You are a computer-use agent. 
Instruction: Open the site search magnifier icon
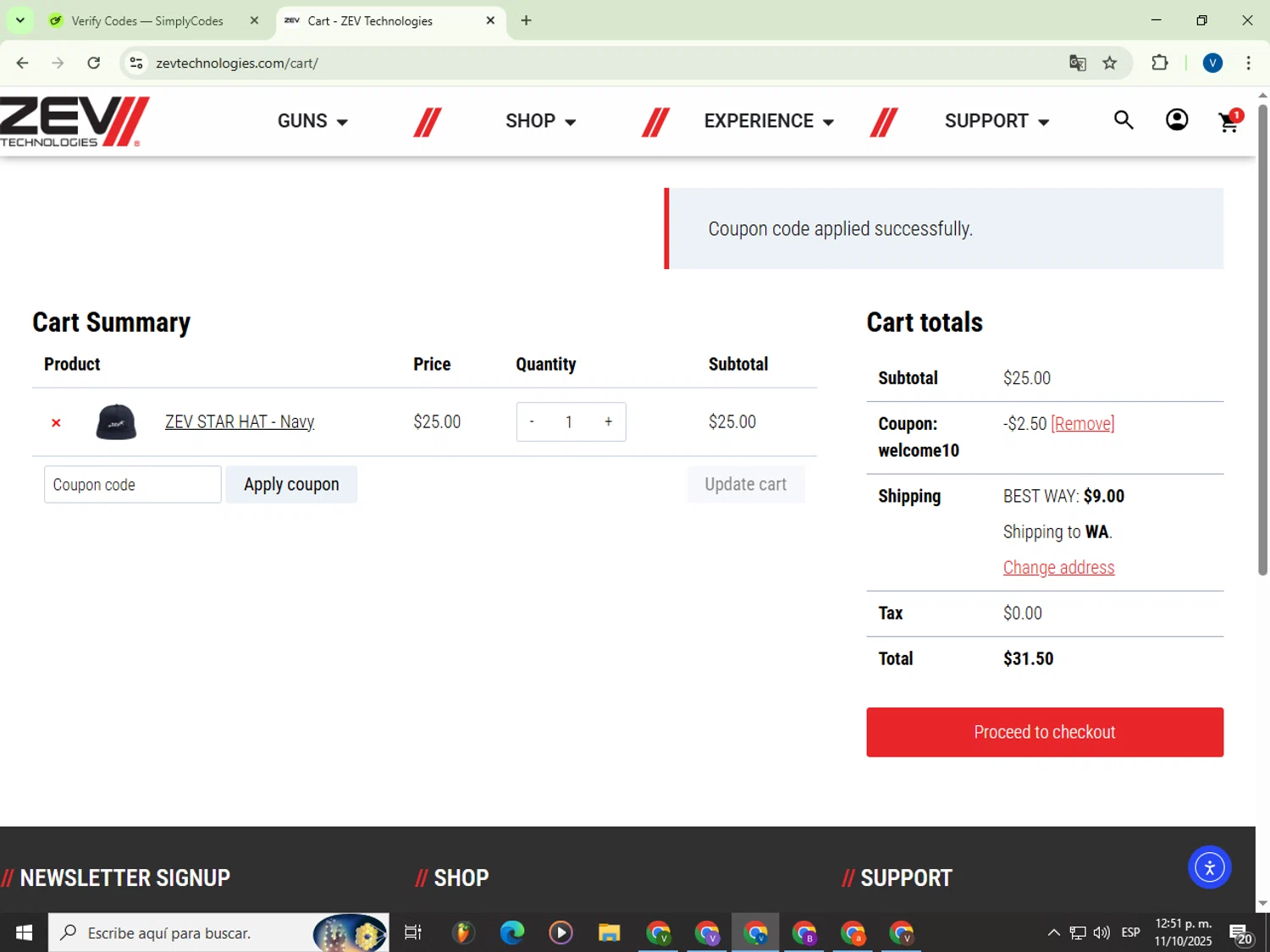click(x=1124, y=120)
